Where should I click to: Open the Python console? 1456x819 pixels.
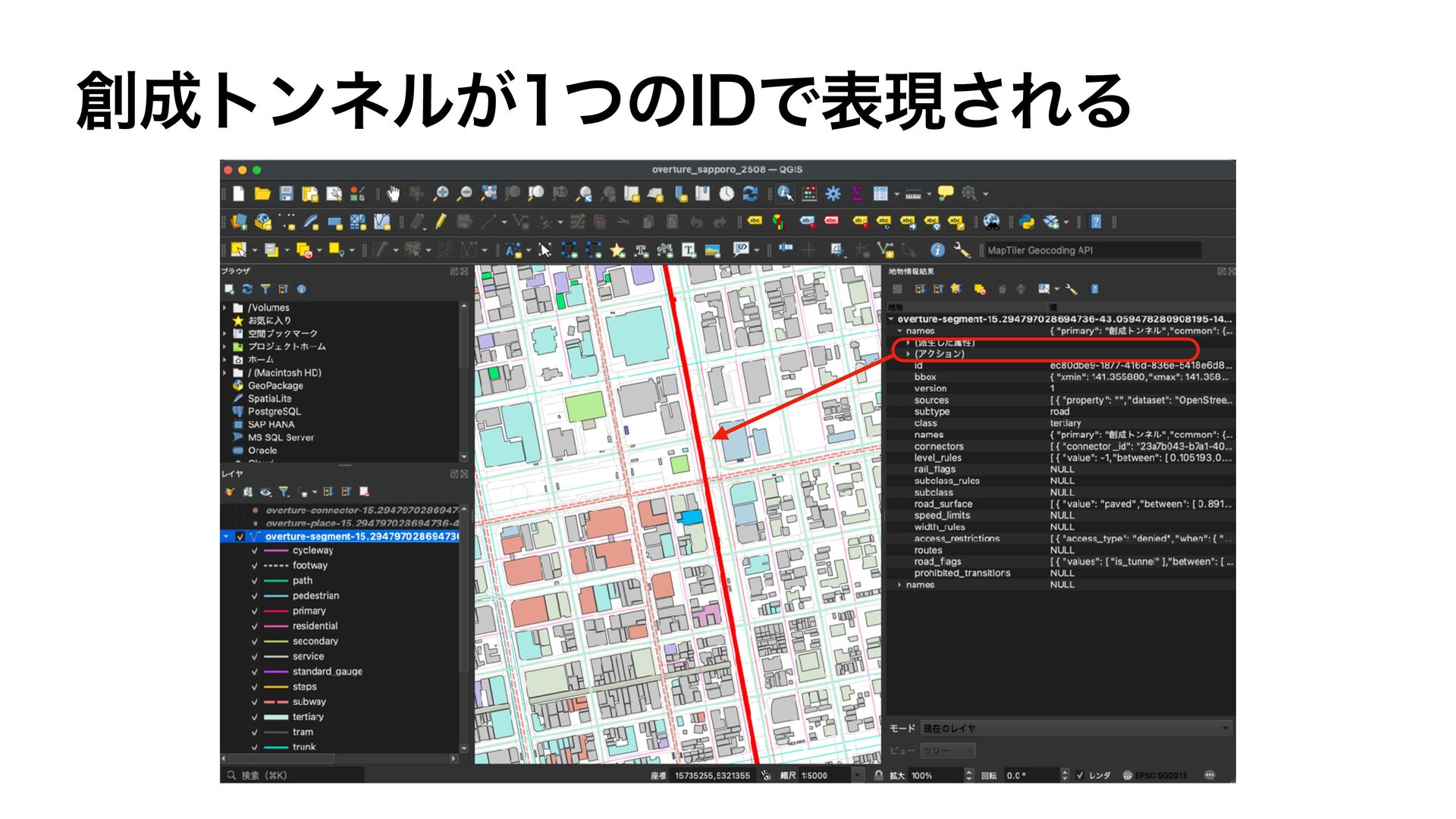coord(1027,222)
